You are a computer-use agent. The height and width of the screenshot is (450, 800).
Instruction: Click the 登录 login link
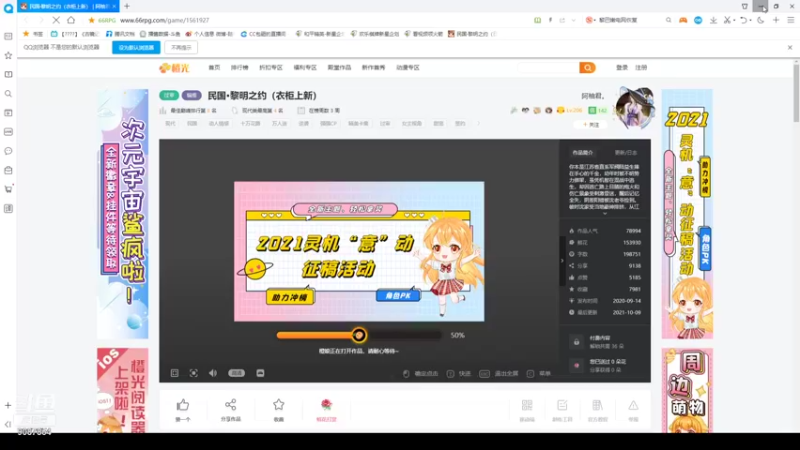(622, 67)
